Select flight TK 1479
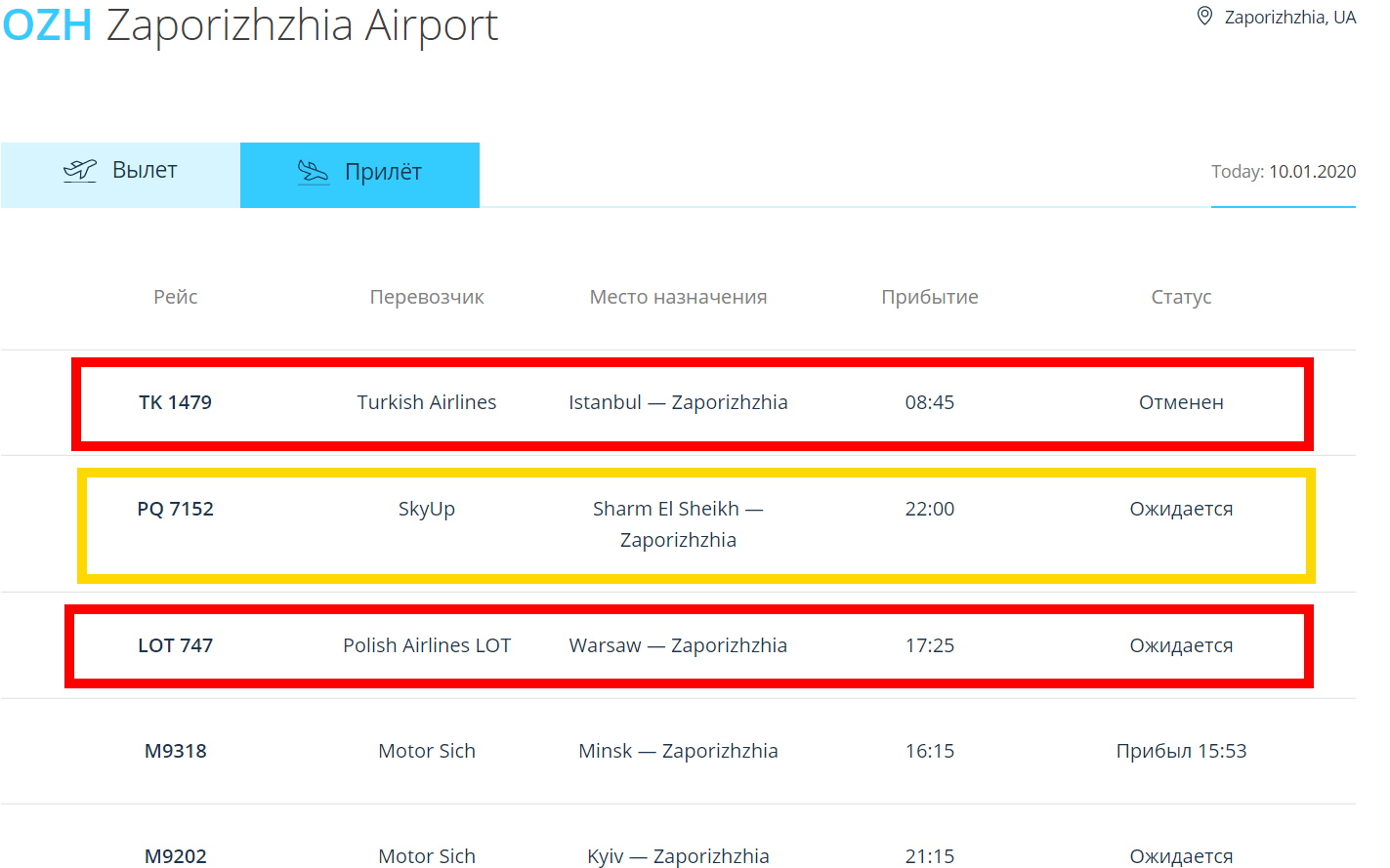 tap(693, 403)
